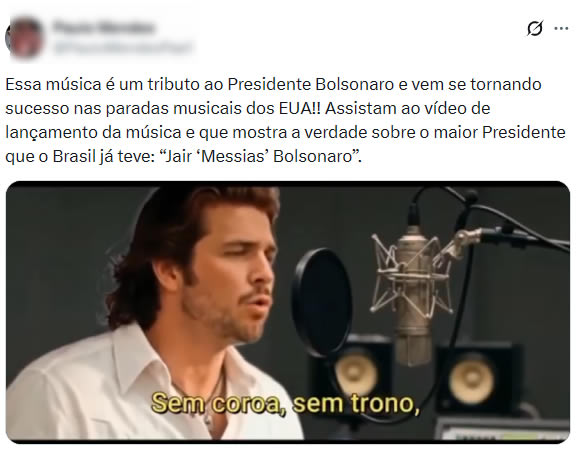Image resolution: width=580 pixels, height=459 pixels.
Task: Open the blurred profile avatar
Action: coord(24,37)
